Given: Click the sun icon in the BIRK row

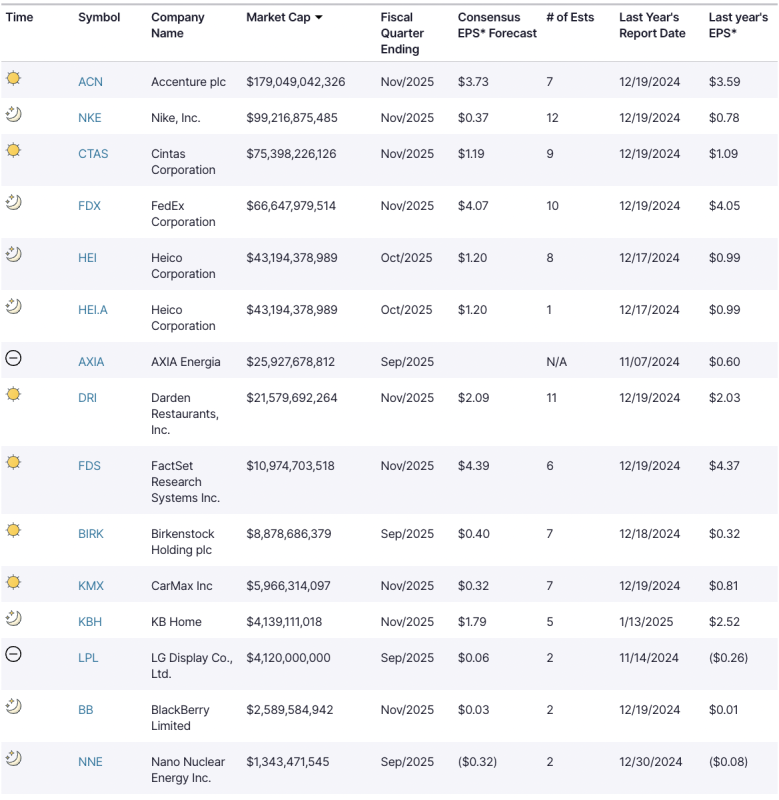Looking at the screenshot, I should pyautogui.click(x=14, y=531).
